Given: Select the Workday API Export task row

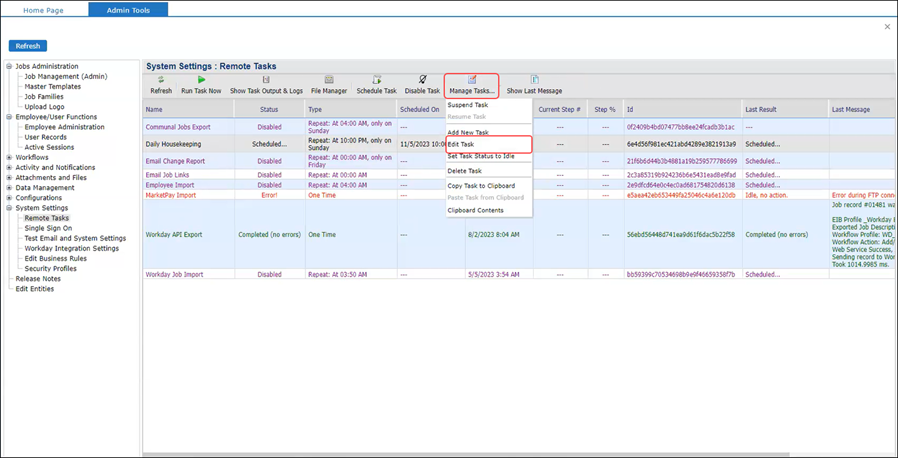Looking at the screenshot, I should click(x=174, y=235).
